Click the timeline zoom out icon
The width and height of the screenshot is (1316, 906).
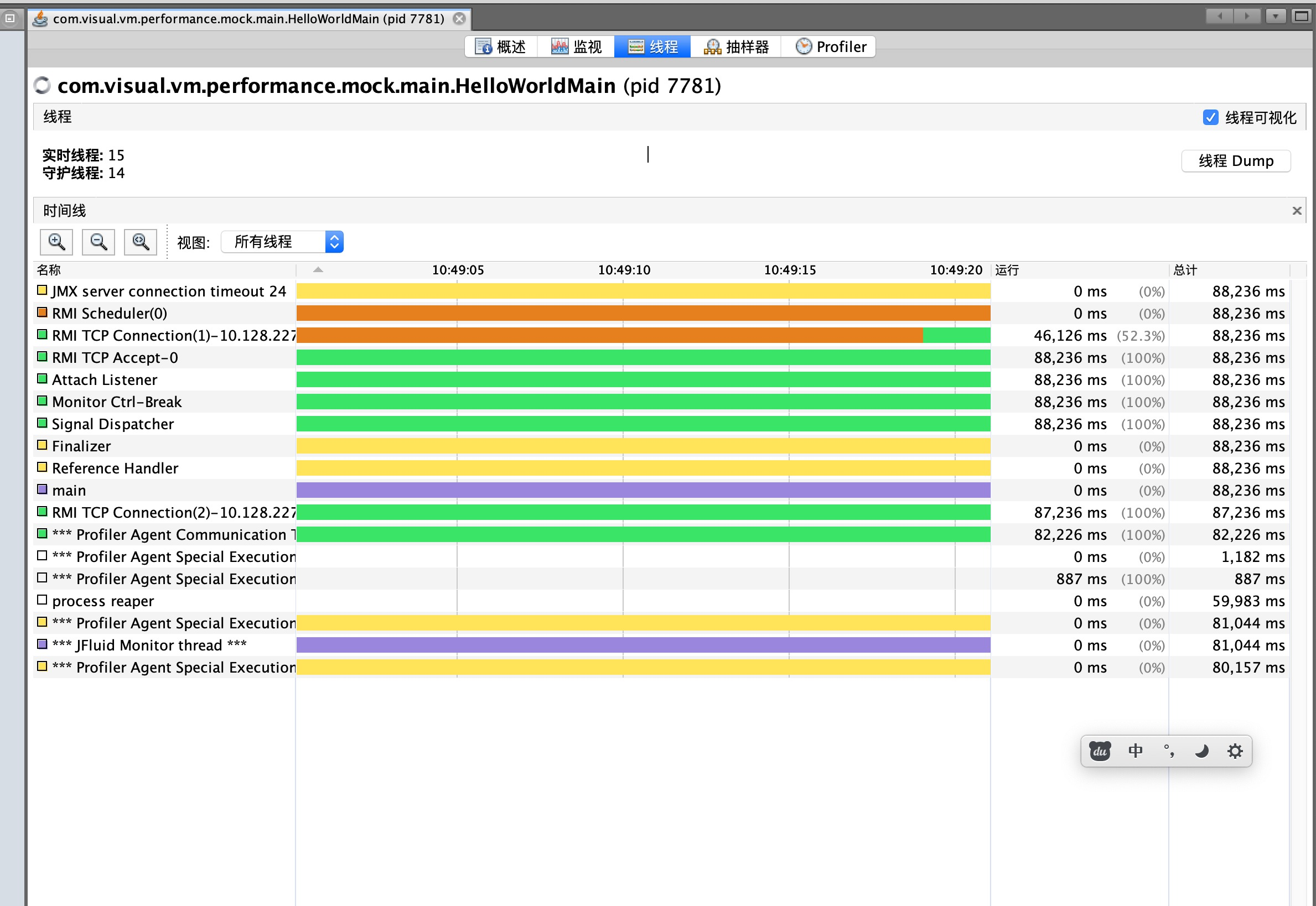99,242
